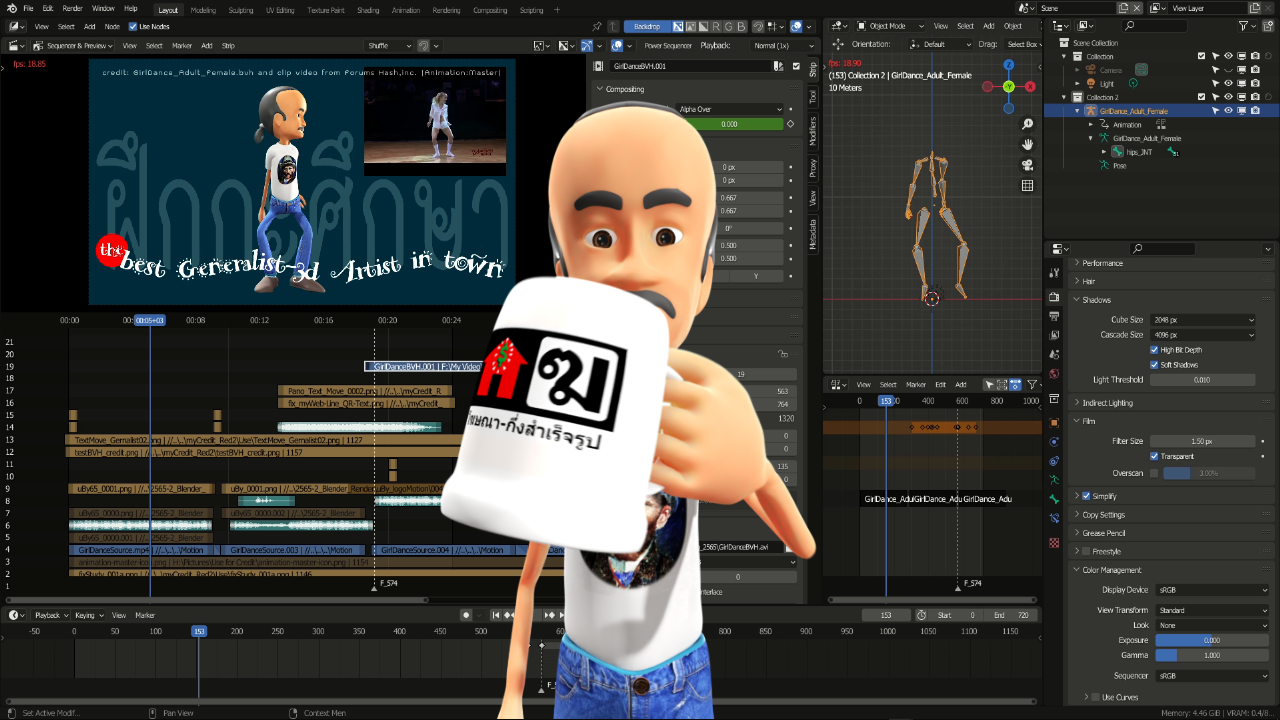Image resolution: width=1280 pixels, height=720 pixels.
Task: Hide Light with its eye icon
Action: (1229, 84)
